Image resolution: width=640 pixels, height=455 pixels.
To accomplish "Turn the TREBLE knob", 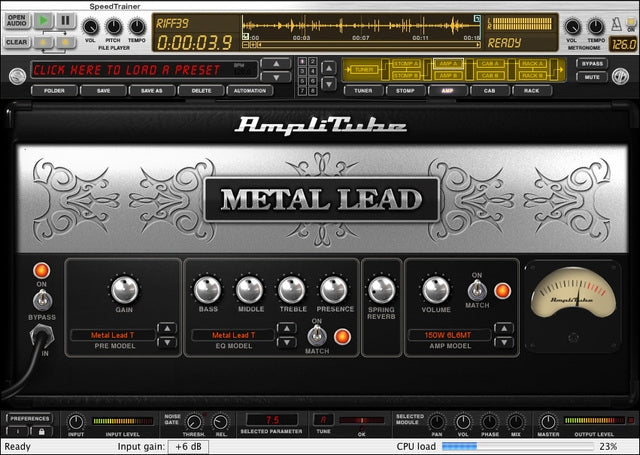I will (x=291, y=289).
